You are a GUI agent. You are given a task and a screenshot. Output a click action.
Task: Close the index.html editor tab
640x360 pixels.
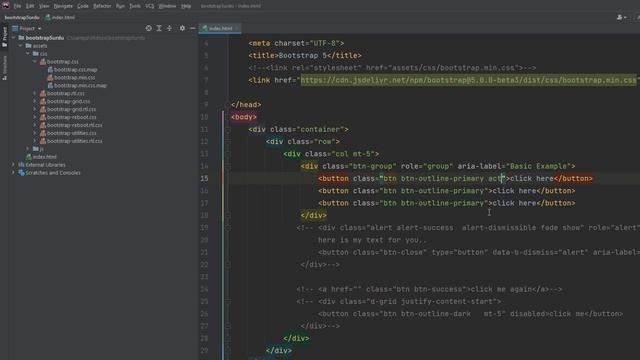(236, 28)
